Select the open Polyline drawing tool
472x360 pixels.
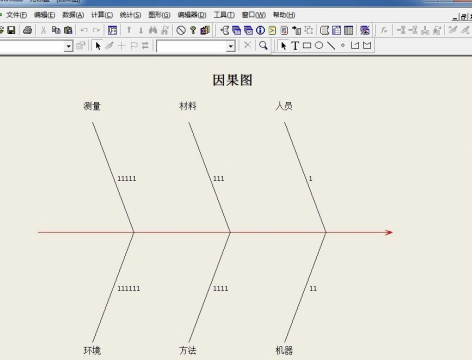(x=355, y=45)
